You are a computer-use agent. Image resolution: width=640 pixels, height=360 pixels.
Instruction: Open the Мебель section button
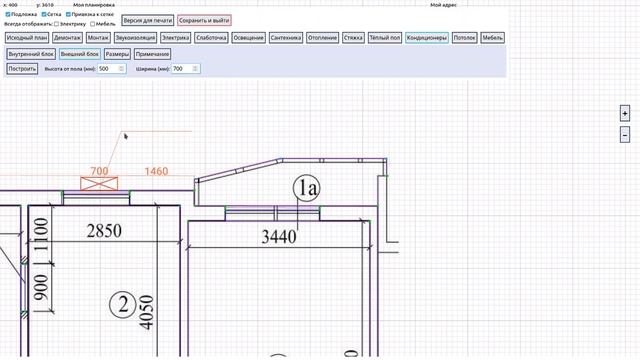[x=492, y=38]
